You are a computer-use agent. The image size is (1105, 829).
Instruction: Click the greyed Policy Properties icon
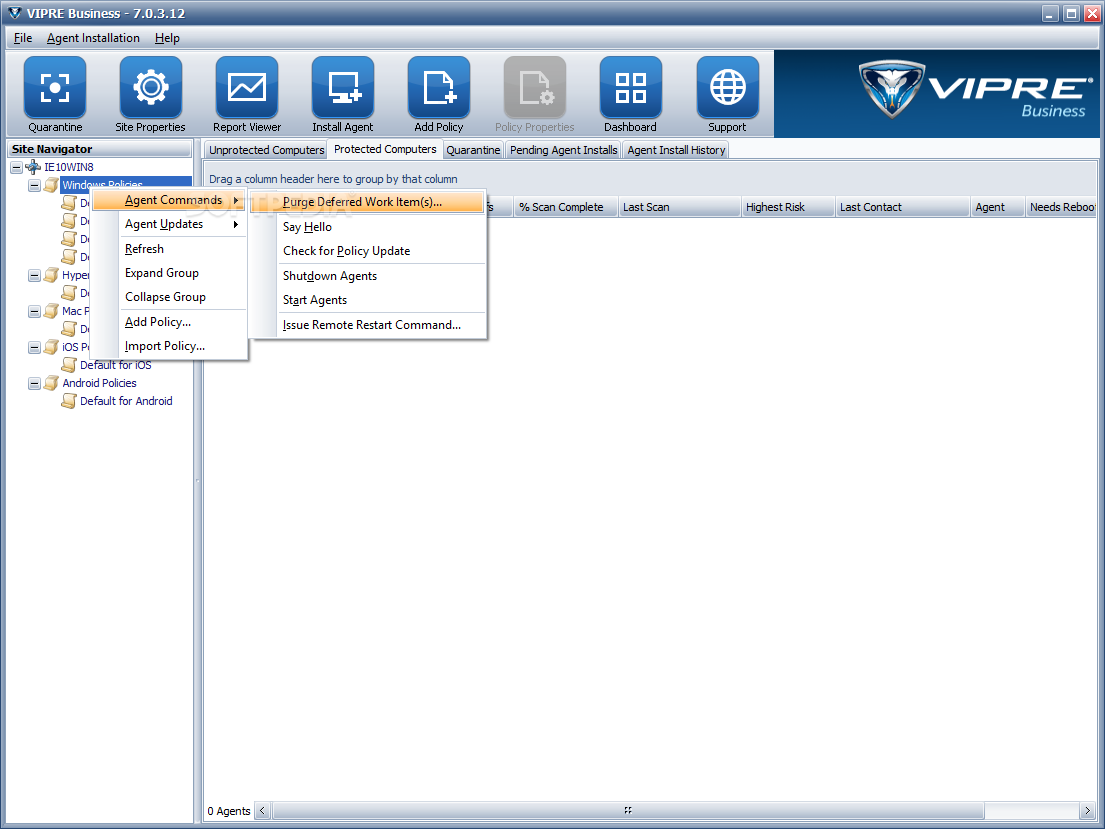point(535,87)
